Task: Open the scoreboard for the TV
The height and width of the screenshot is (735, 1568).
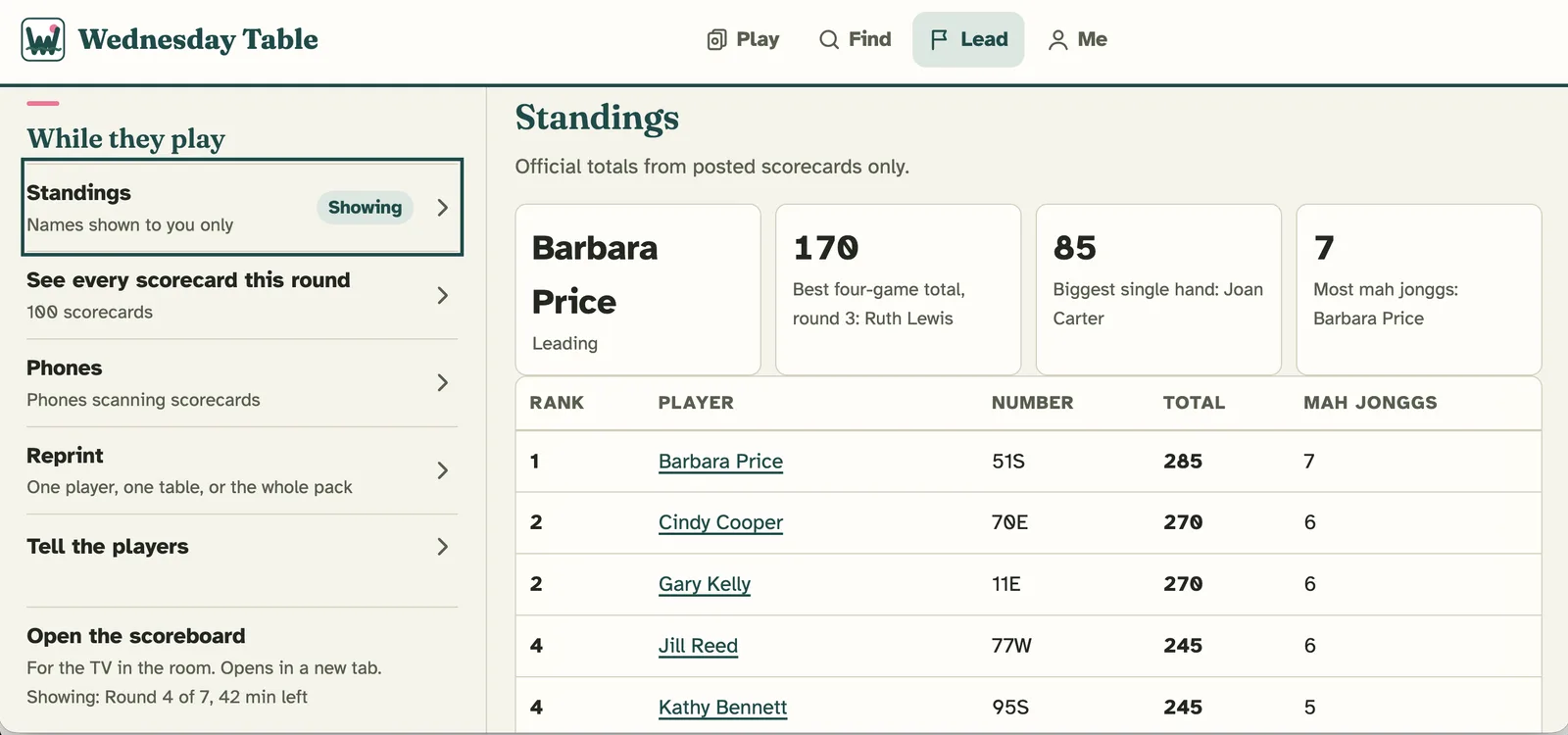Action: [242, 666]
